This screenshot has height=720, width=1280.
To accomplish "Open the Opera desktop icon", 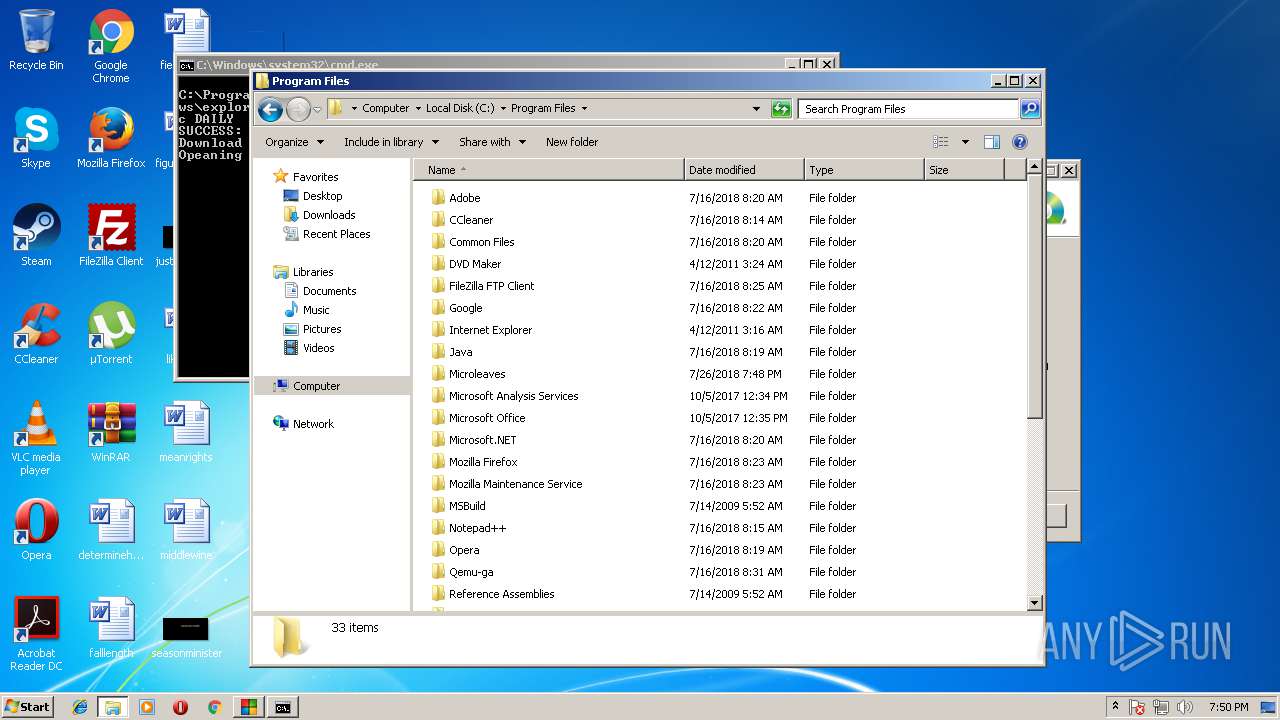I will click(x=36, y=530).
